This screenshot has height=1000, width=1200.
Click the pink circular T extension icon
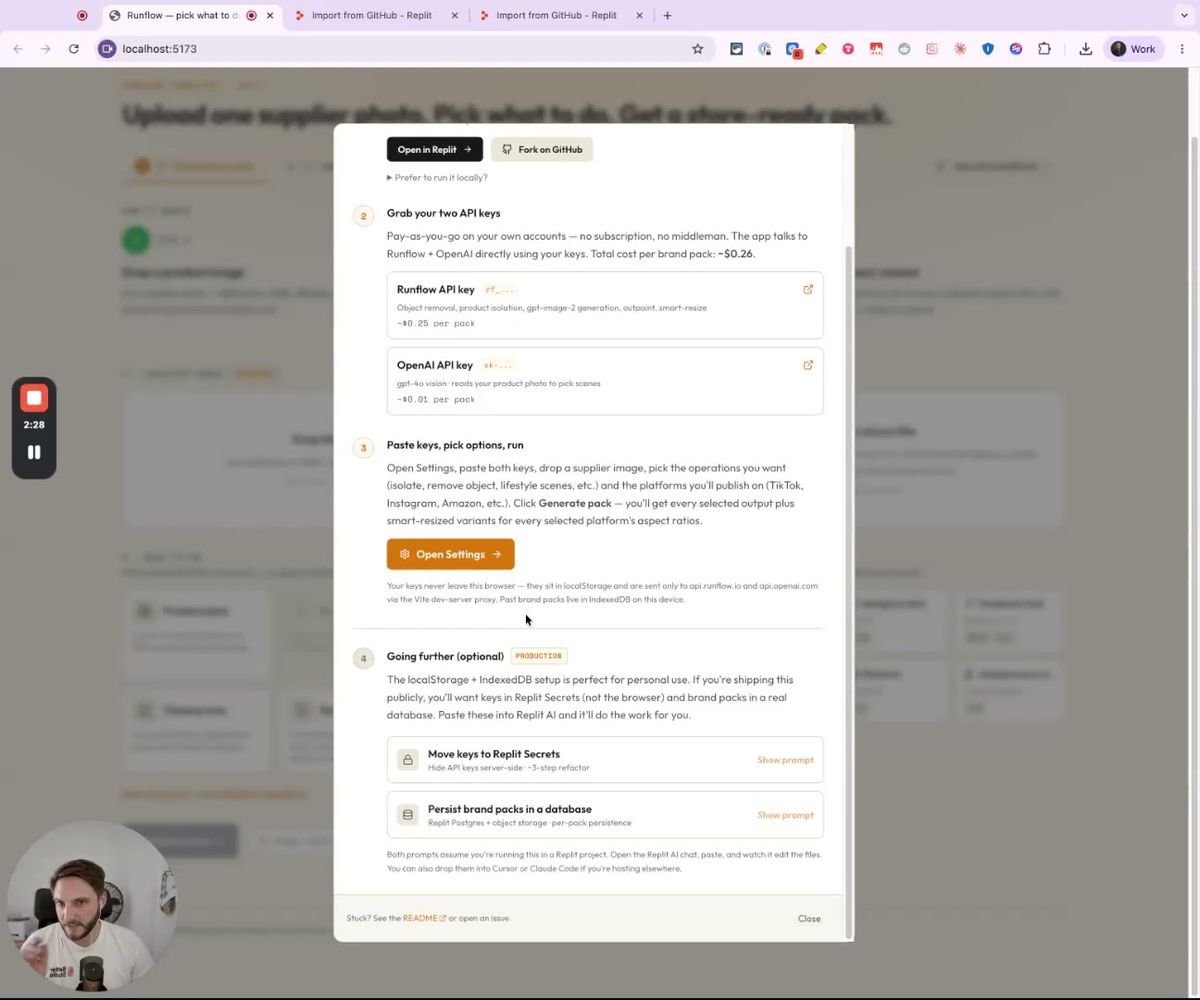[x=848, y=49]
